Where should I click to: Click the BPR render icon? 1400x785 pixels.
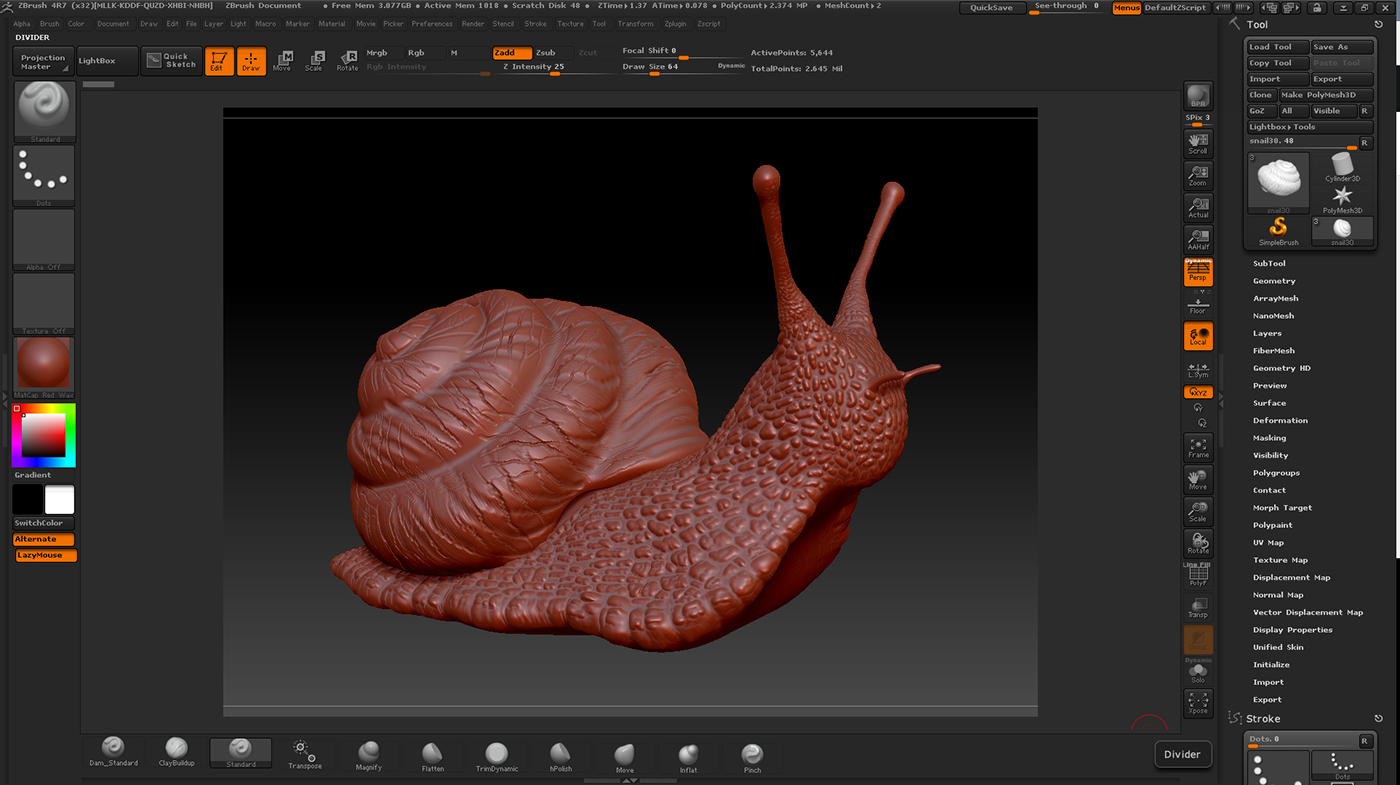point(1197,96)
